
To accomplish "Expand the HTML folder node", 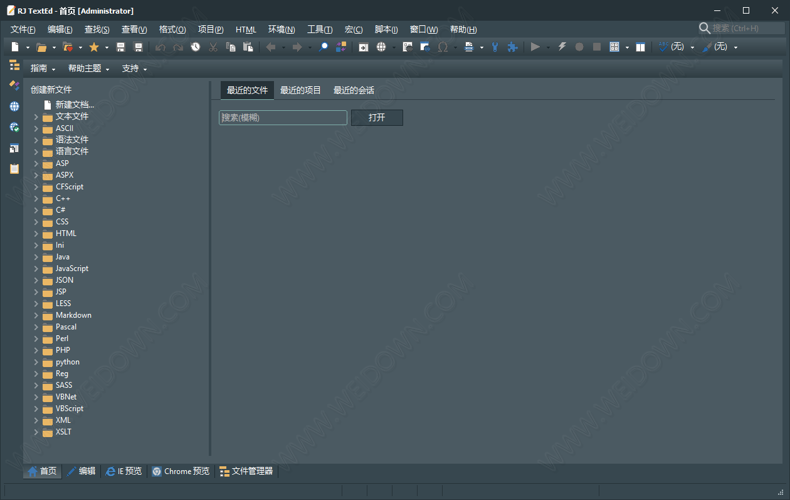I will (36, 233).
